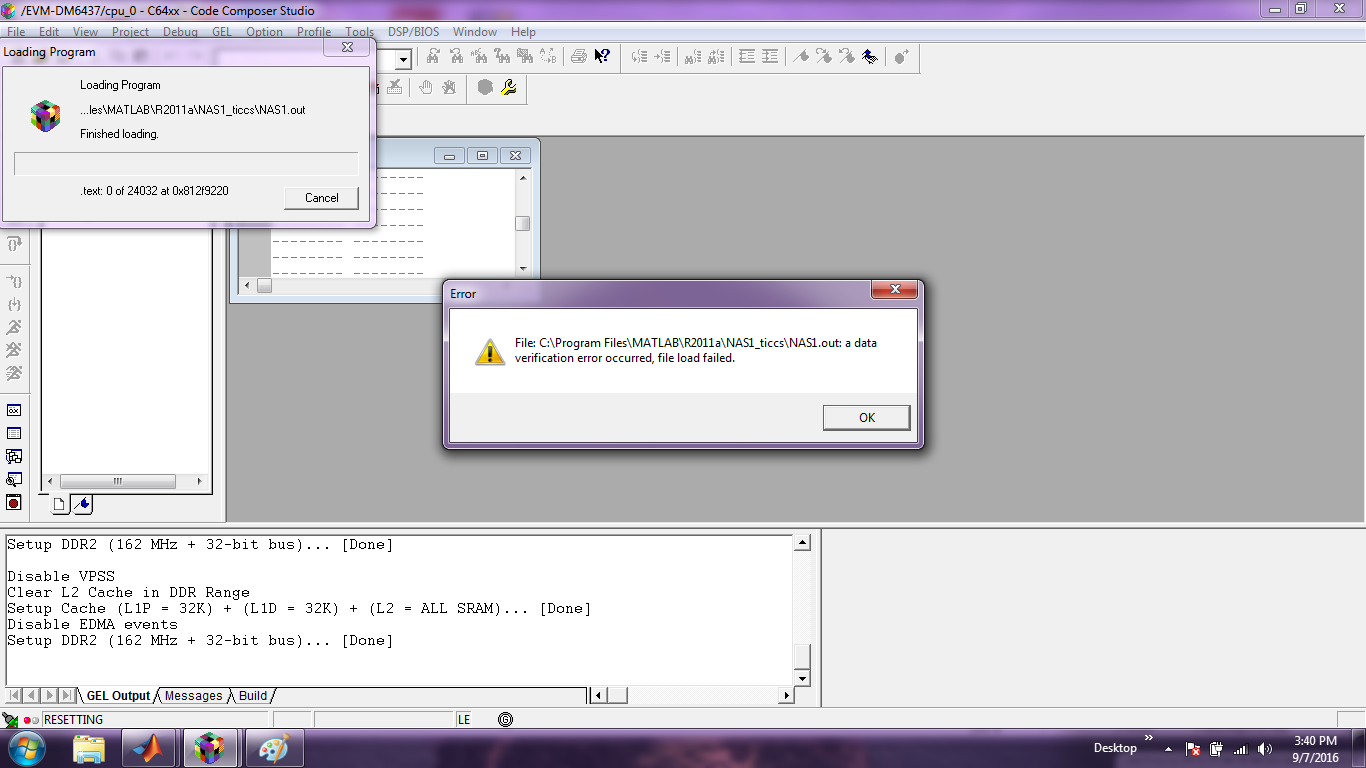Click OK in the Error dialog
The width and height of the screenshot is (1366, 768).
(866, 418)
